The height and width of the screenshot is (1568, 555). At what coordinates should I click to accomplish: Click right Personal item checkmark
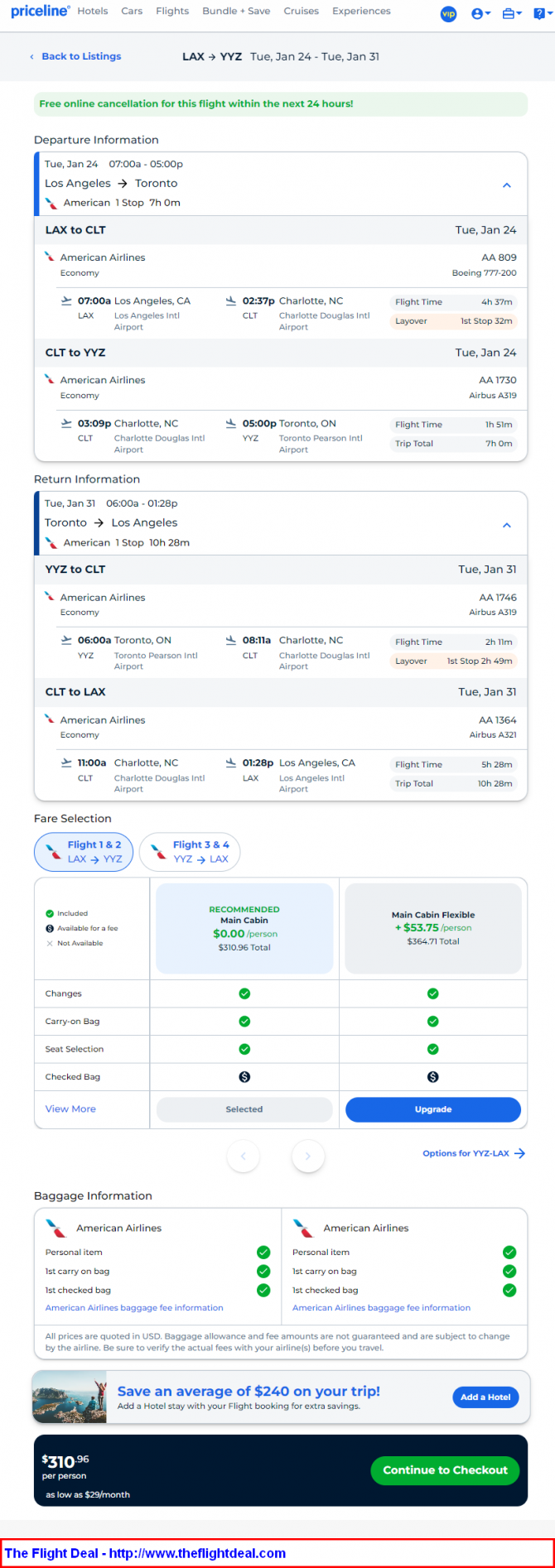509,1252
